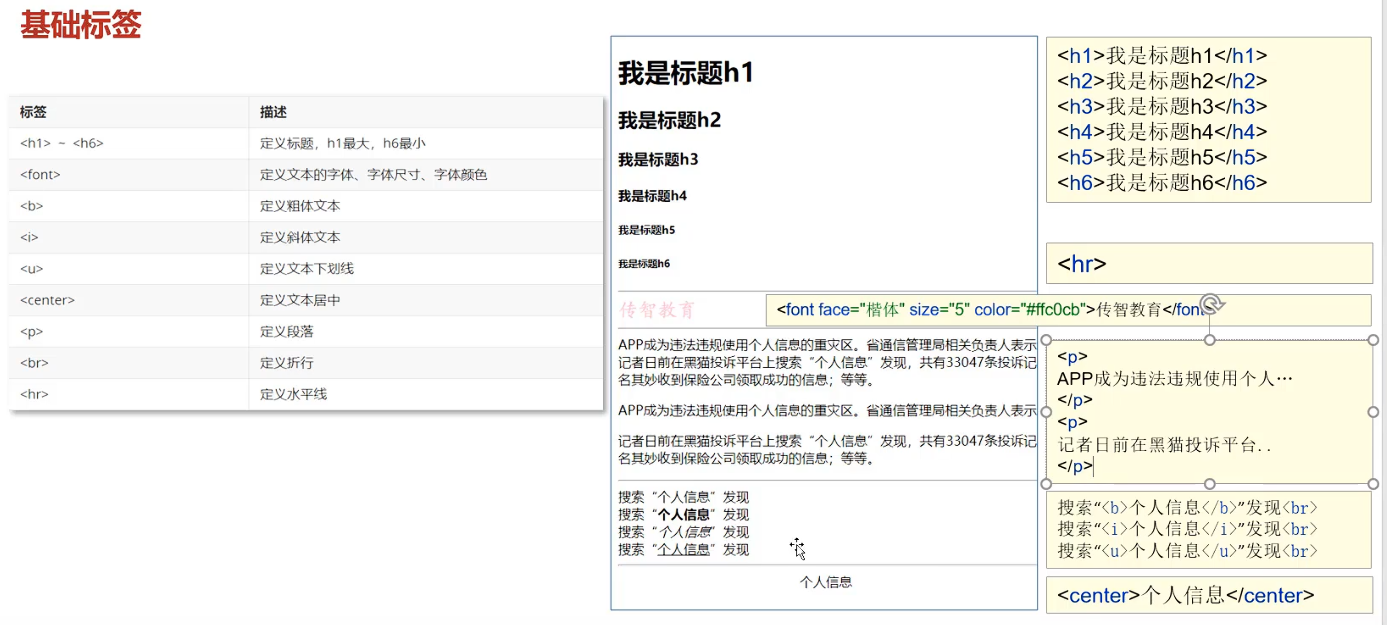Image resolution: width=1387 pixels, height=625 pixels.
Task: Select the <b> tag table cell
Action: [129, 206]
